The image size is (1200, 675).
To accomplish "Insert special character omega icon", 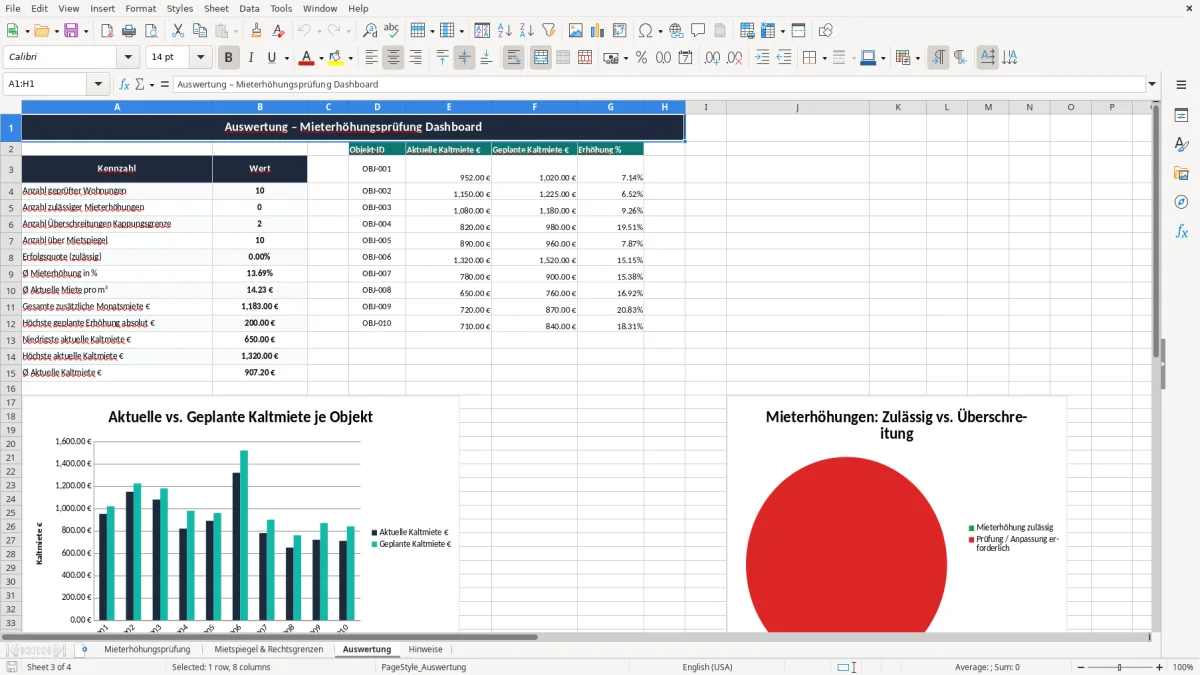I will coord(646,31).
